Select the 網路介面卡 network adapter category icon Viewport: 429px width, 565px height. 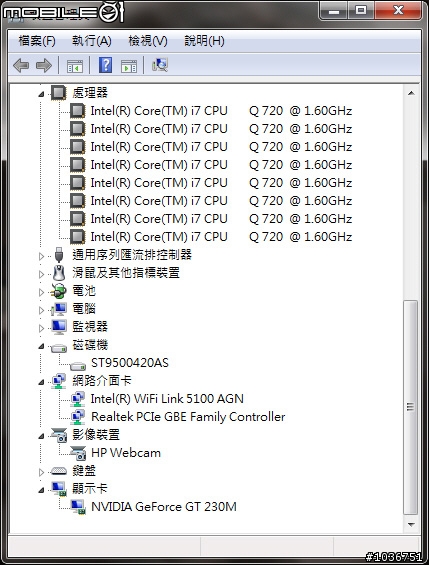58,381
